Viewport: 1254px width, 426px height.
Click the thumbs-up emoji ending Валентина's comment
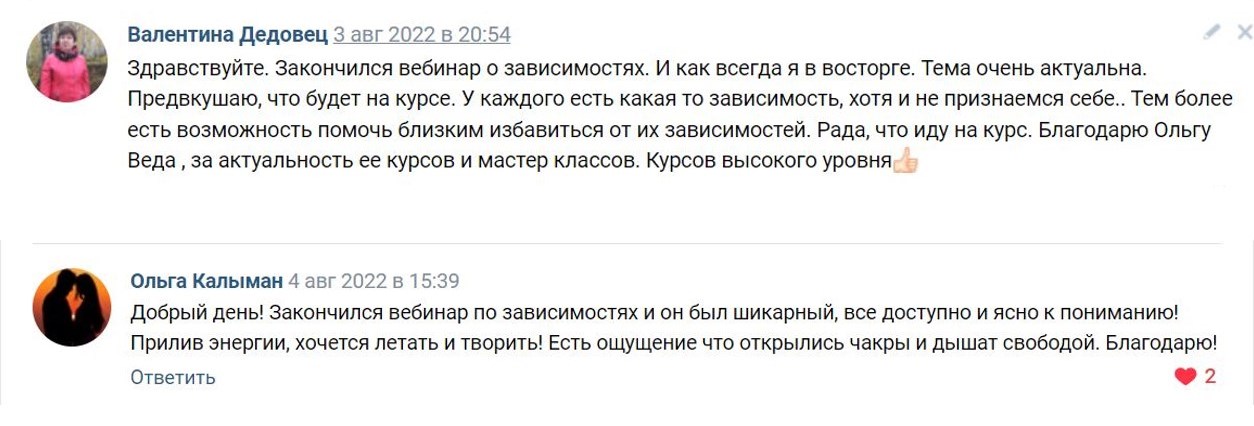[x=905, y=160]
